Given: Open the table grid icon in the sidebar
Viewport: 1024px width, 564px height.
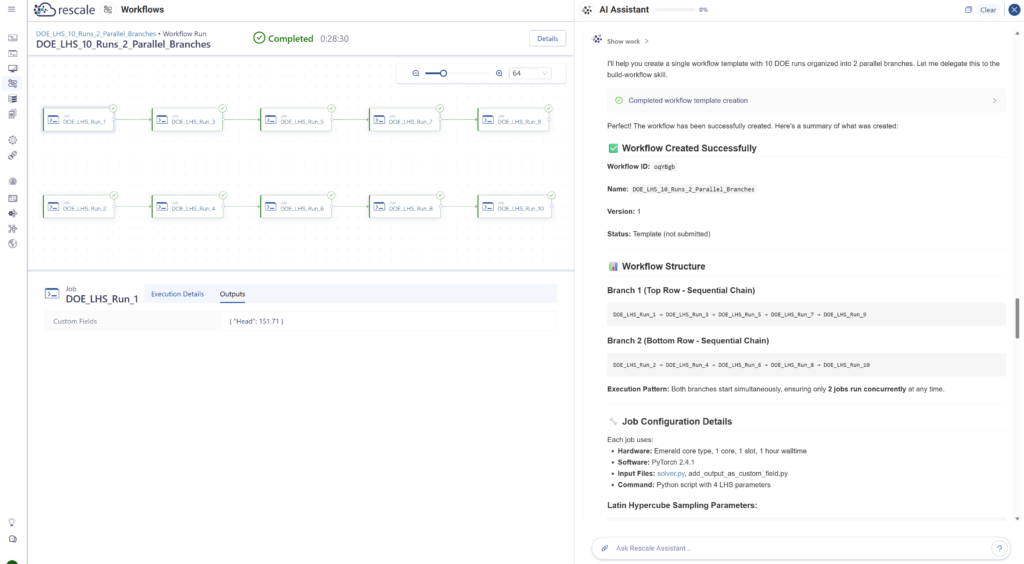Looking at the screenshot, I should pyautogui.click(x=12, y=198).
